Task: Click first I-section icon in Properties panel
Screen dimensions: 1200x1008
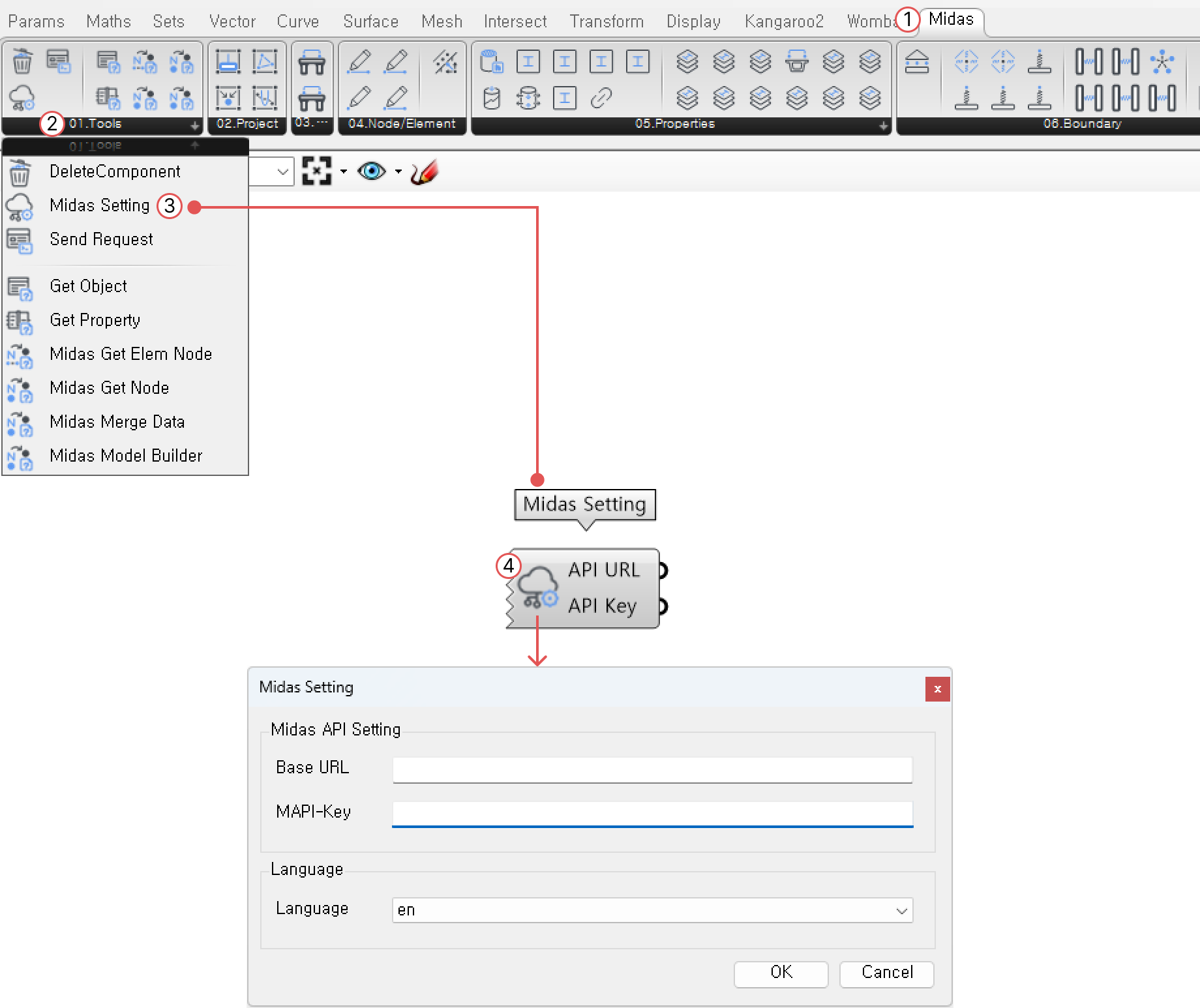Action: pyautogui.click(x=528, y=61)
